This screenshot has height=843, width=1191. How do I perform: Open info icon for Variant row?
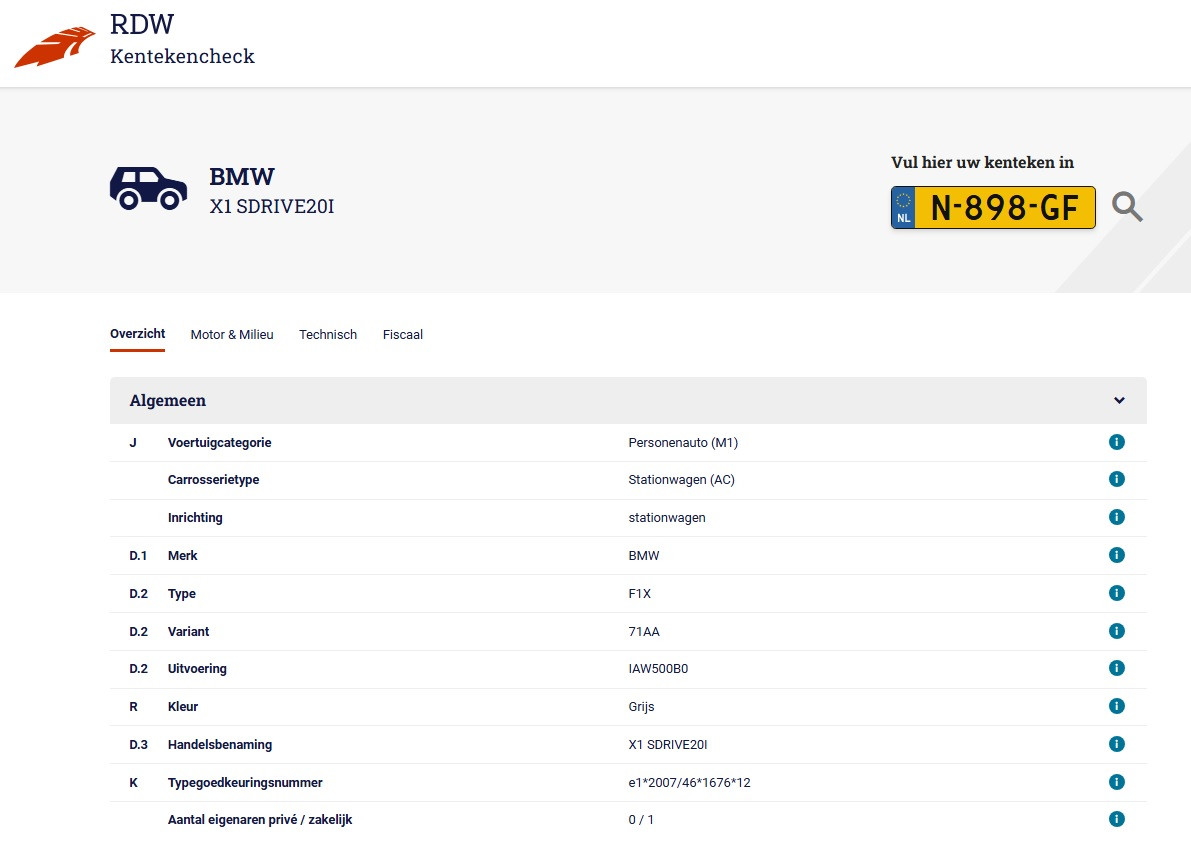coord(1117,631)
